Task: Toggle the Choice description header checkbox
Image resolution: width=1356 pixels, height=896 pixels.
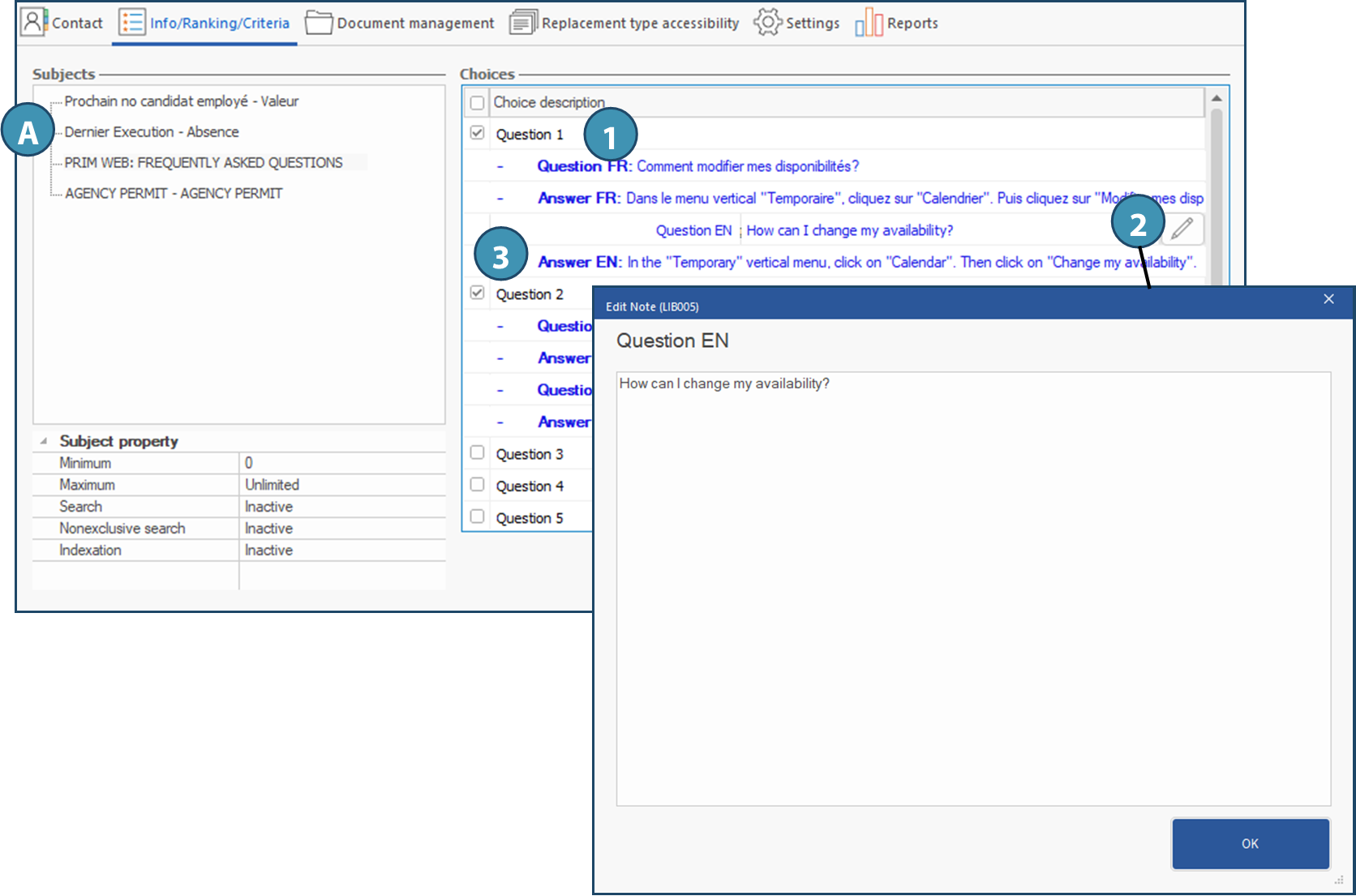Action: point(478,103)
